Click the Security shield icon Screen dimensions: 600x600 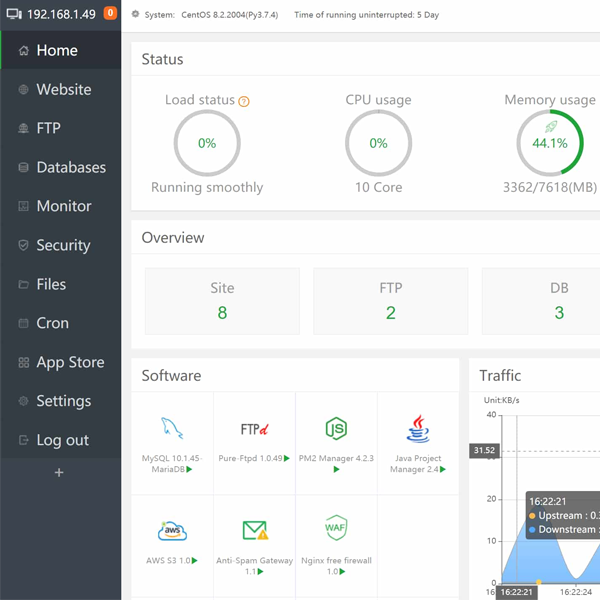pos(23,245)
